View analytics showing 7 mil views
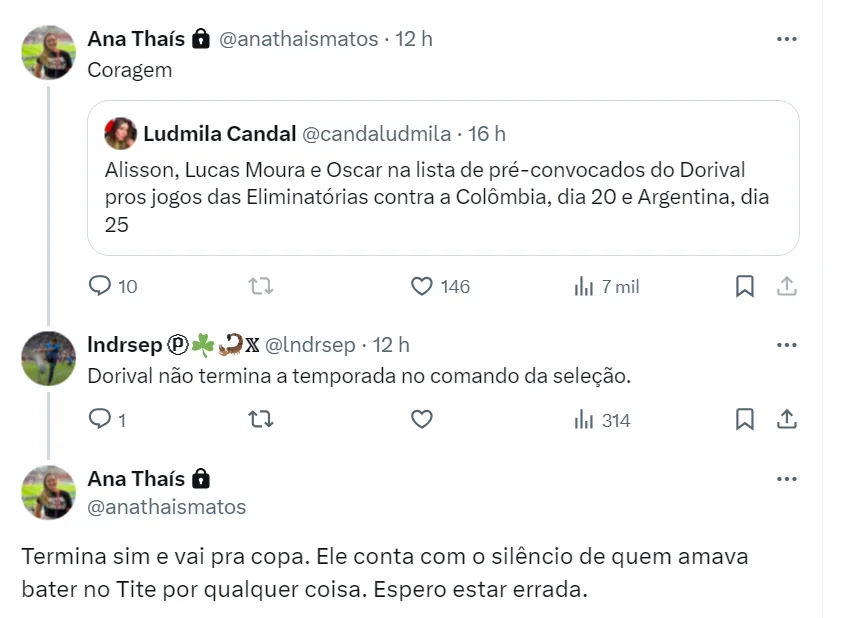 pyautogui.click(x=585, y=287)
